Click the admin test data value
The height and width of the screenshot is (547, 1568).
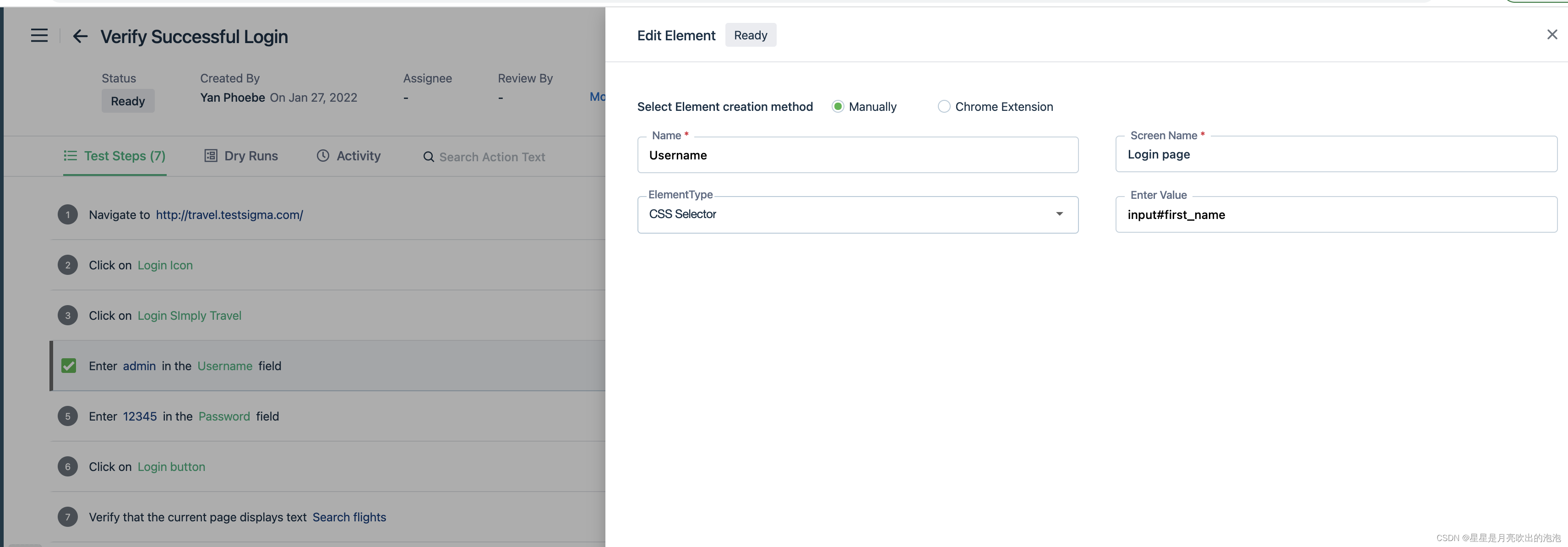tap(139, 366)
